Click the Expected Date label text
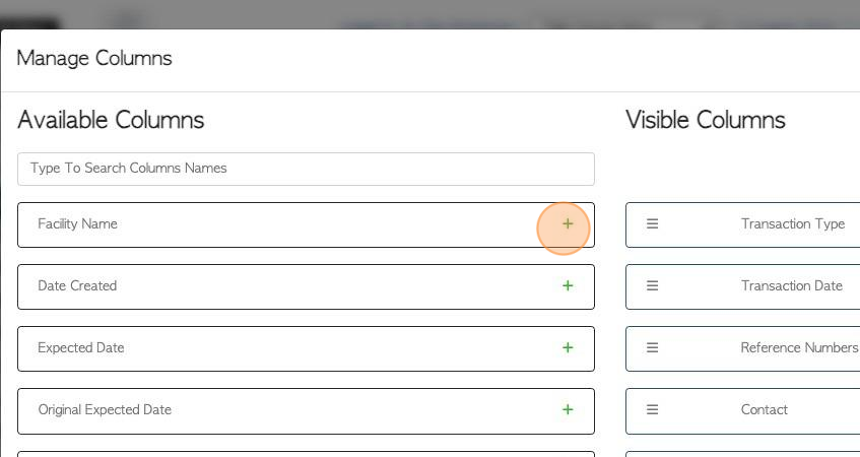 point(81,348)
